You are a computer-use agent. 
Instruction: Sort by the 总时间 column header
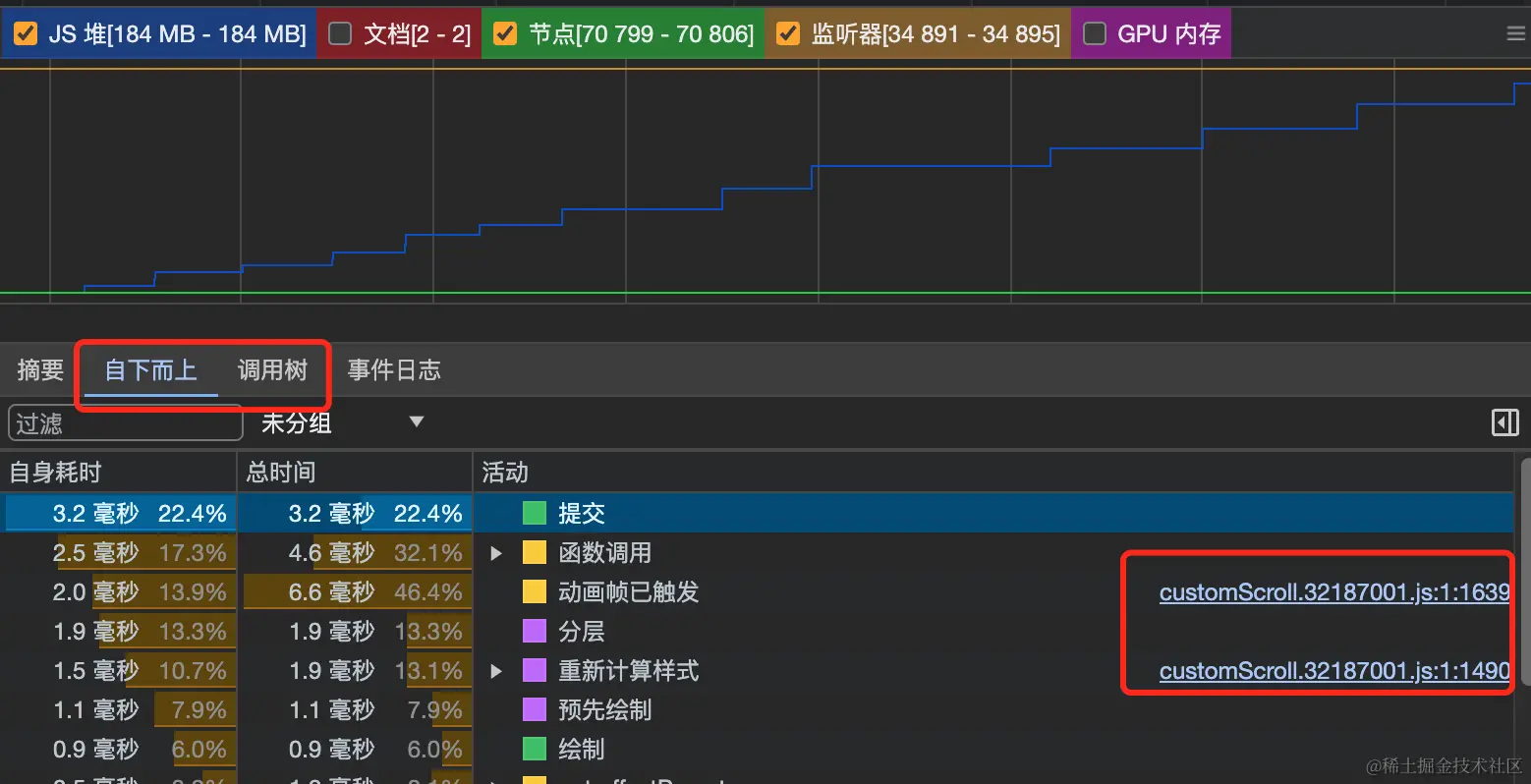click(x=355, y=473)
